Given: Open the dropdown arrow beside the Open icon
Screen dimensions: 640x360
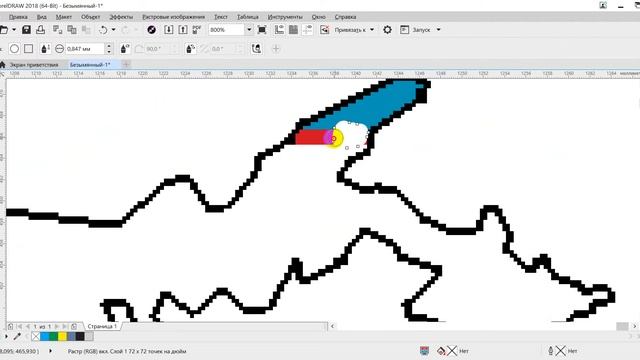Looking at the screenshot, I should point(14,30).
